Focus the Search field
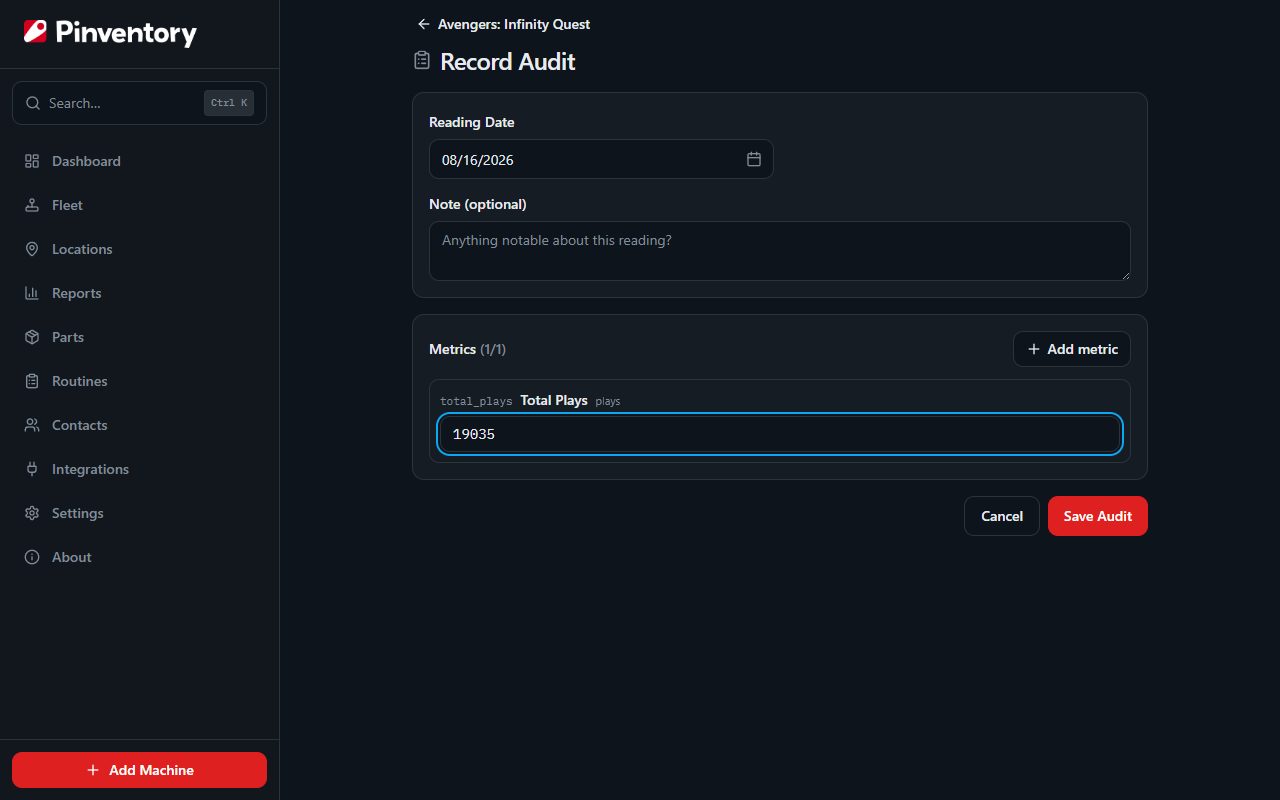Viewport: 1280px width, 800px height. (x=139, y=103)
